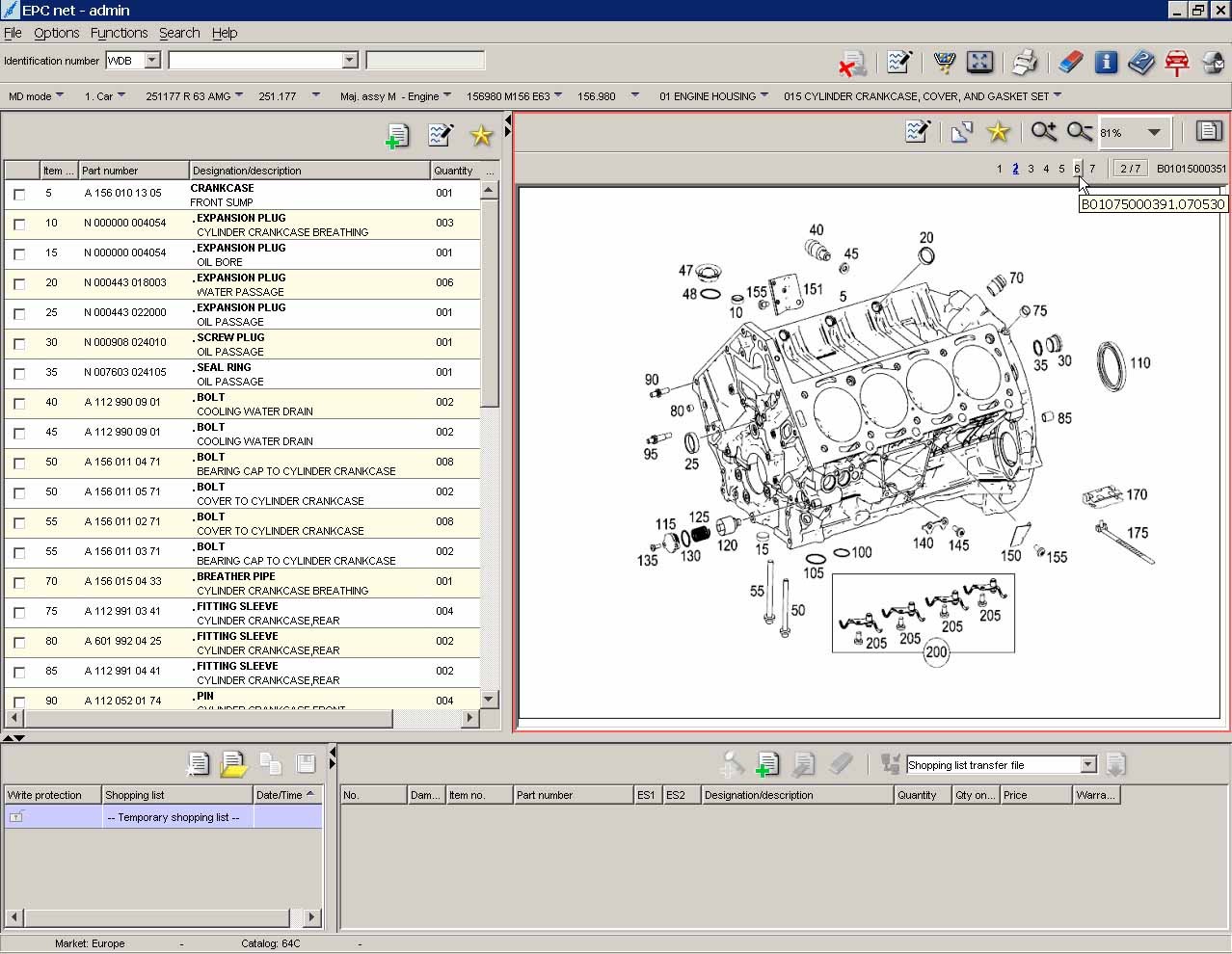
Task: Click the printer icon
Action: point(1025,63)
